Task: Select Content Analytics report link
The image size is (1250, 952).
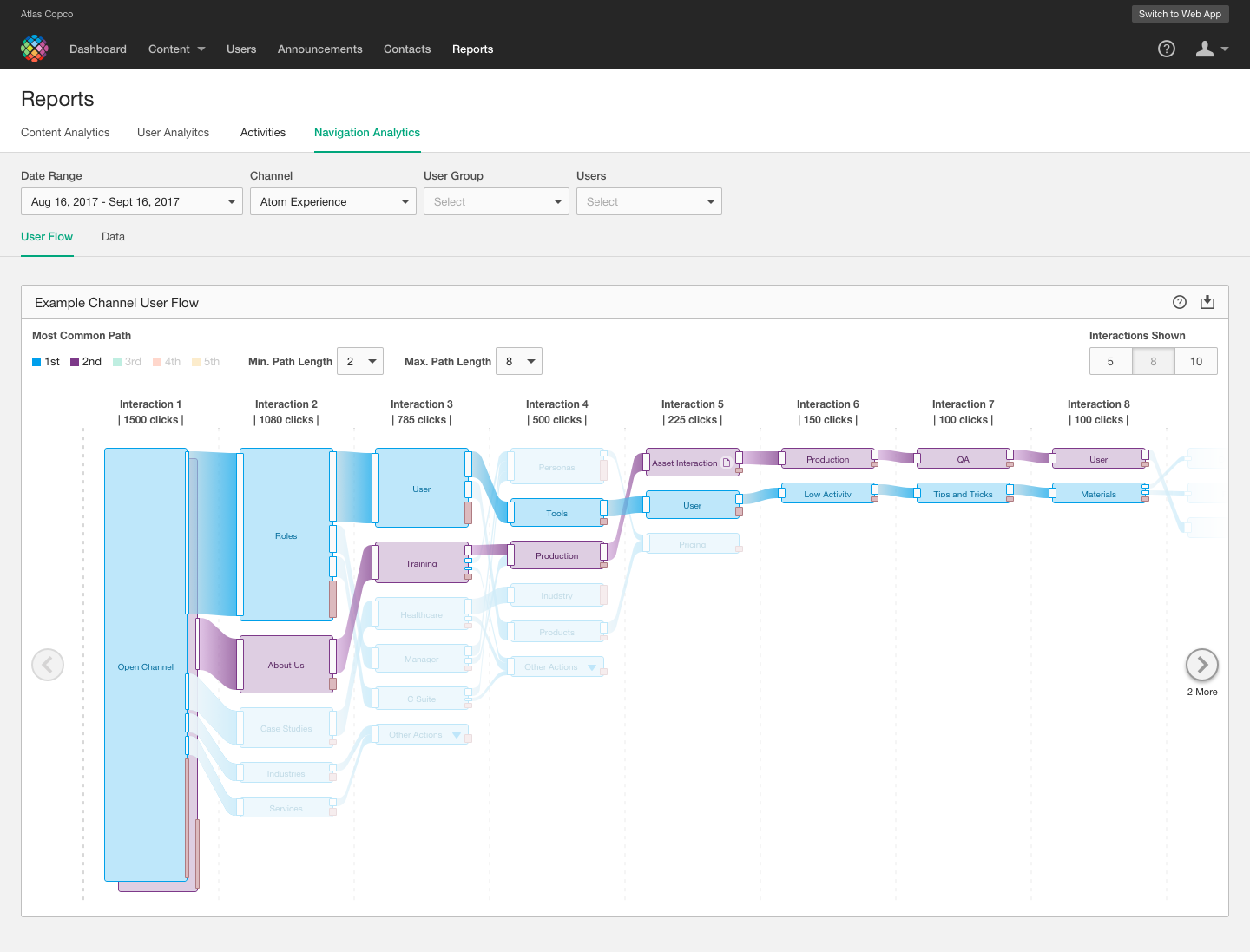Action: [x=65, y=132]
